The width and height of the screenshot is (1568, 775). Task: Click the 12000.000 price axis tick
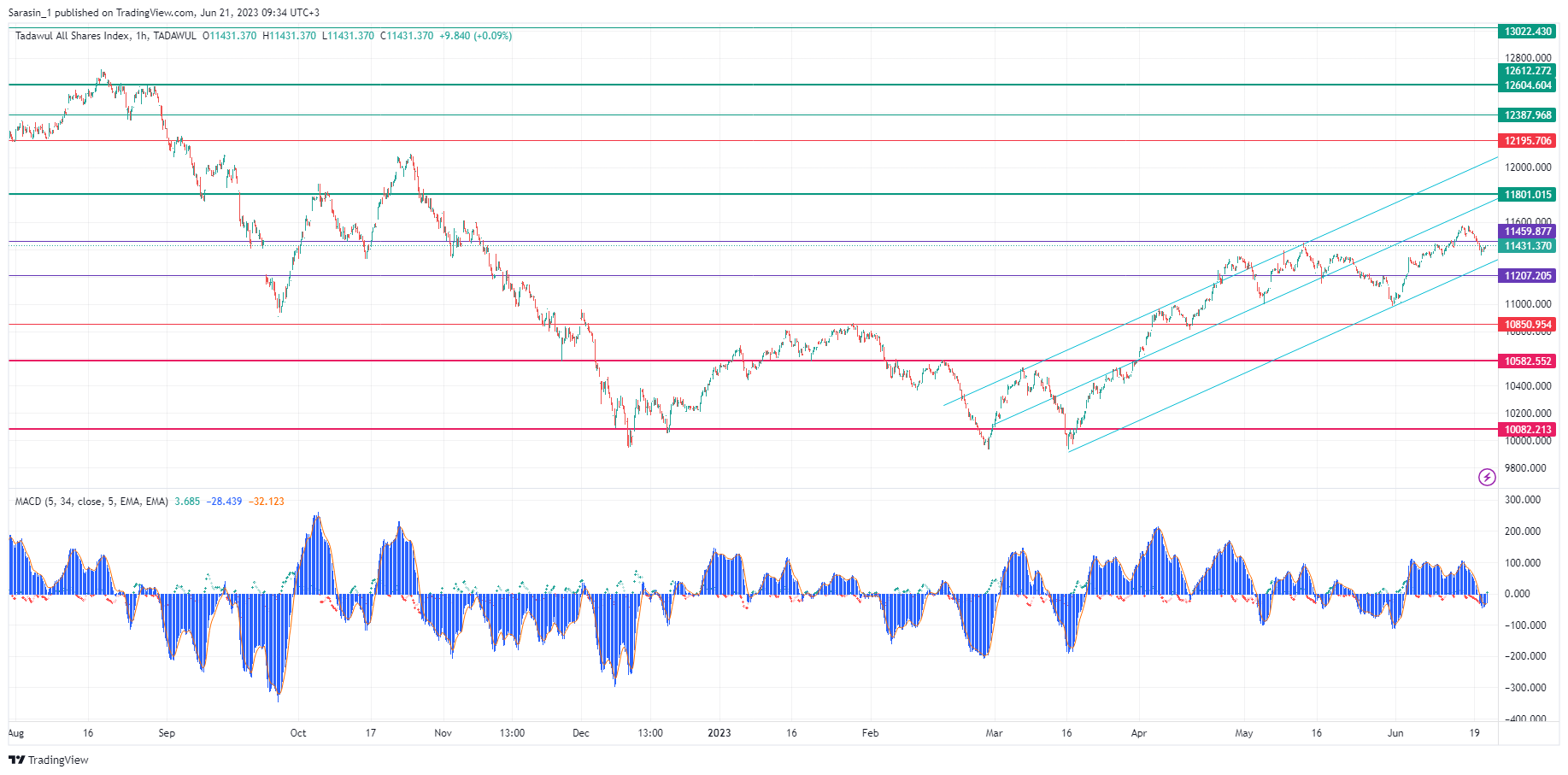pos(1528,167)
